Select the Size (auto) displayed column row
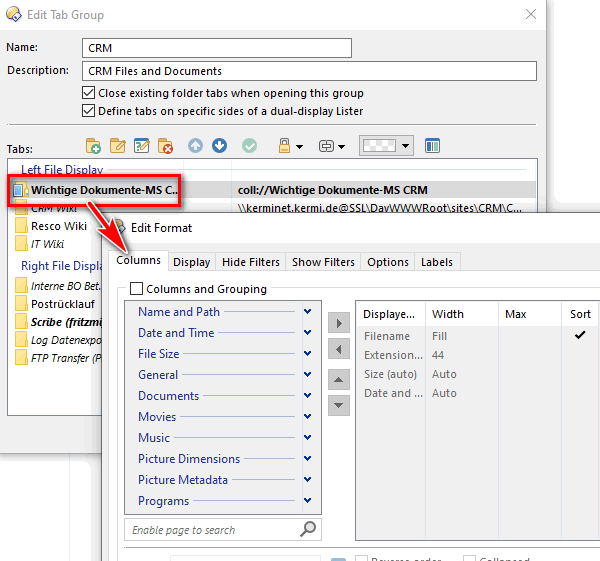The width and height of the screenshot is (600, 561). (478, 374)
